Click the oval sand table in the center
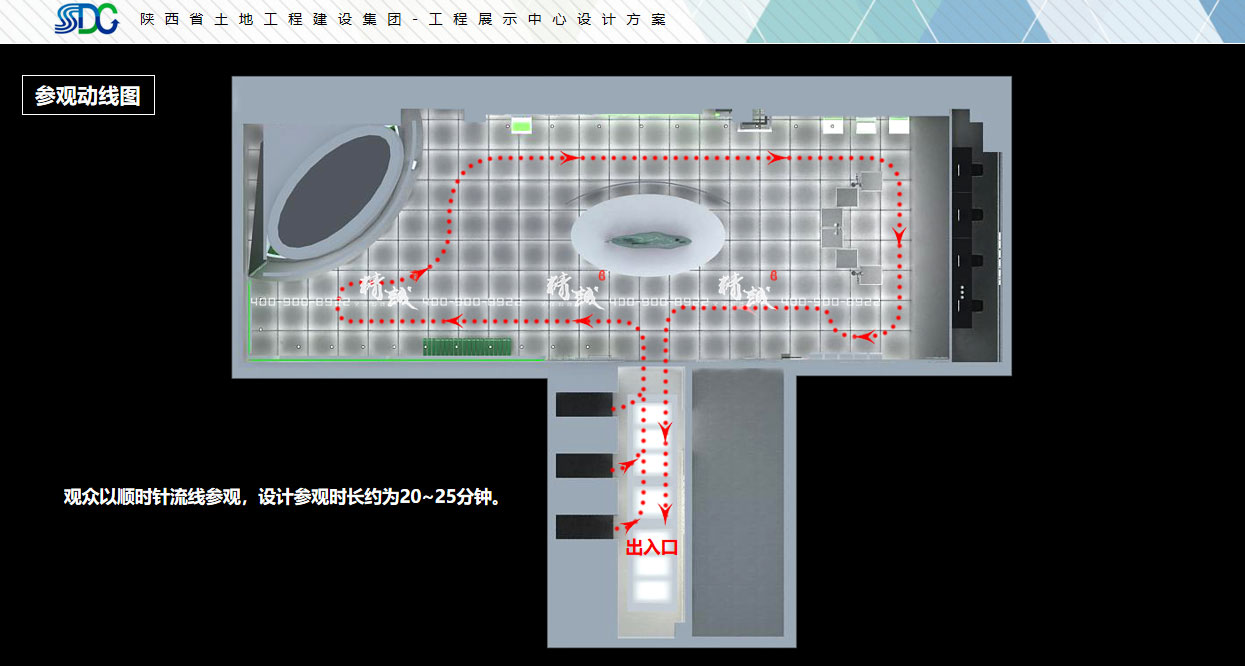 tap(650, 233)
